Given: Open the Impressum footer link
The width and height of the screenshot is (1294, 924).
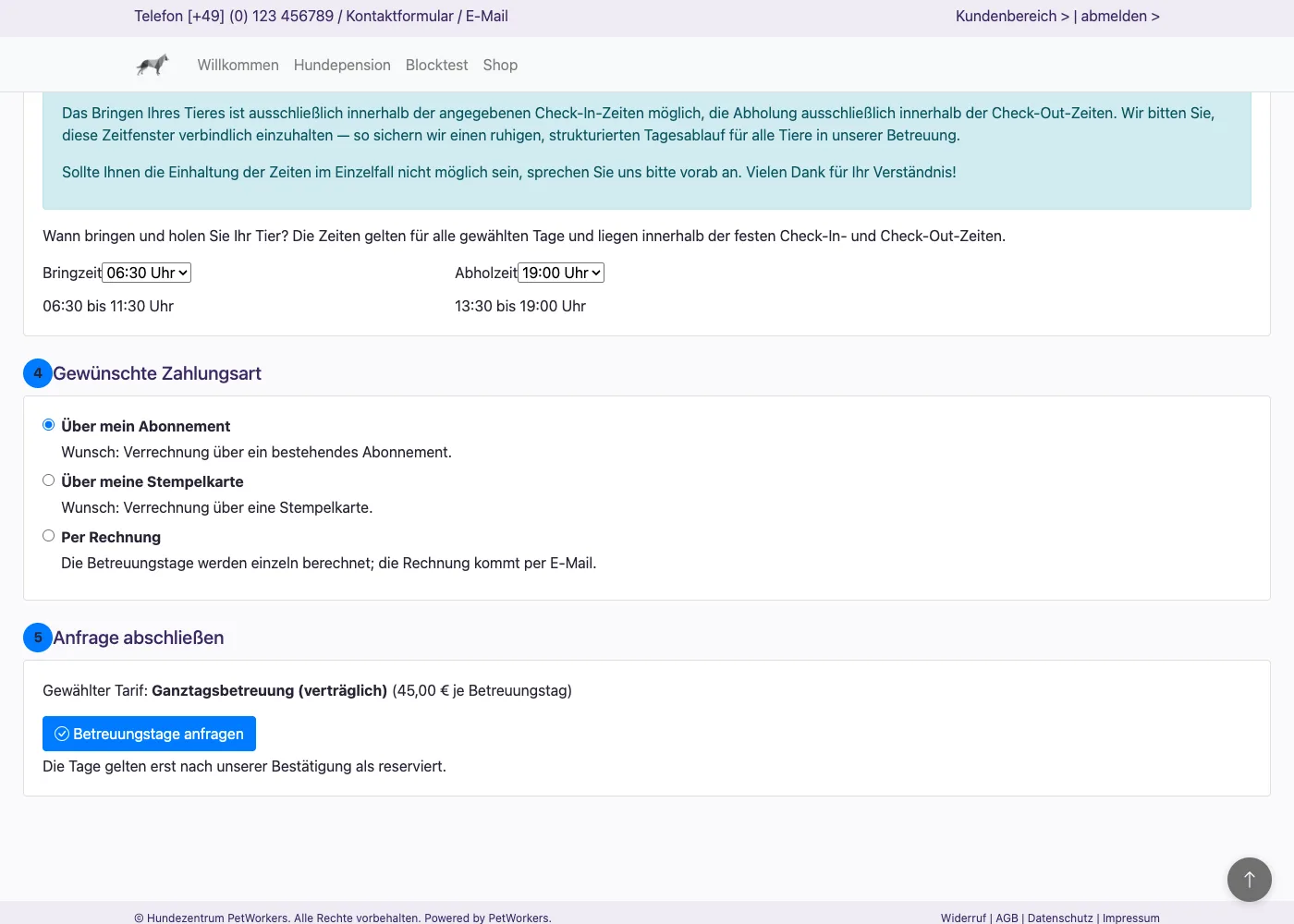Looking at the screenshot, I should click(x=1131, y=918).
